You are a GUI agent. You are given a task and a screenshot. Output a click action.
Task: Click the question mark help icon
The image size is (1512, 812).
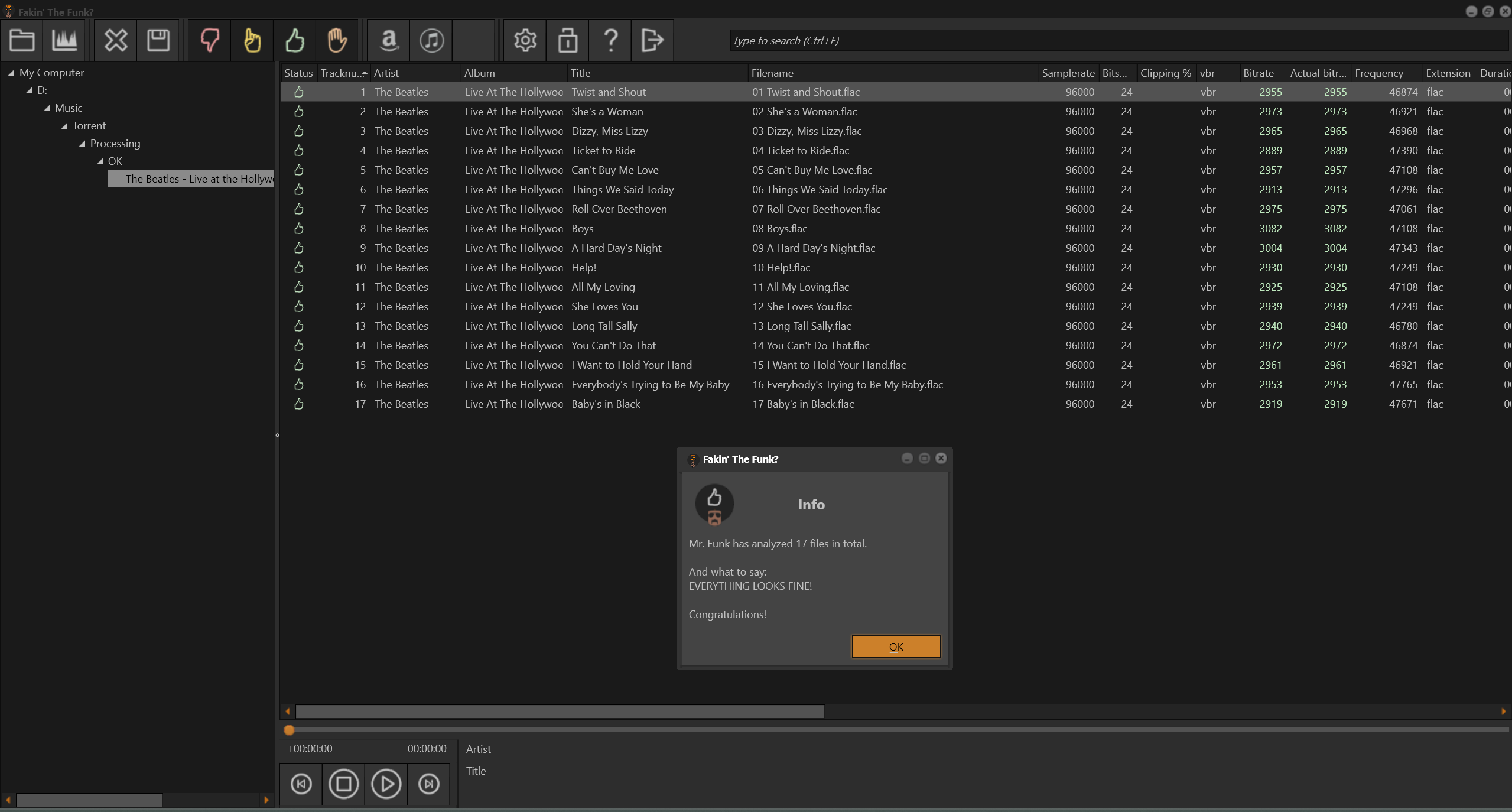[x=610, y=40]
